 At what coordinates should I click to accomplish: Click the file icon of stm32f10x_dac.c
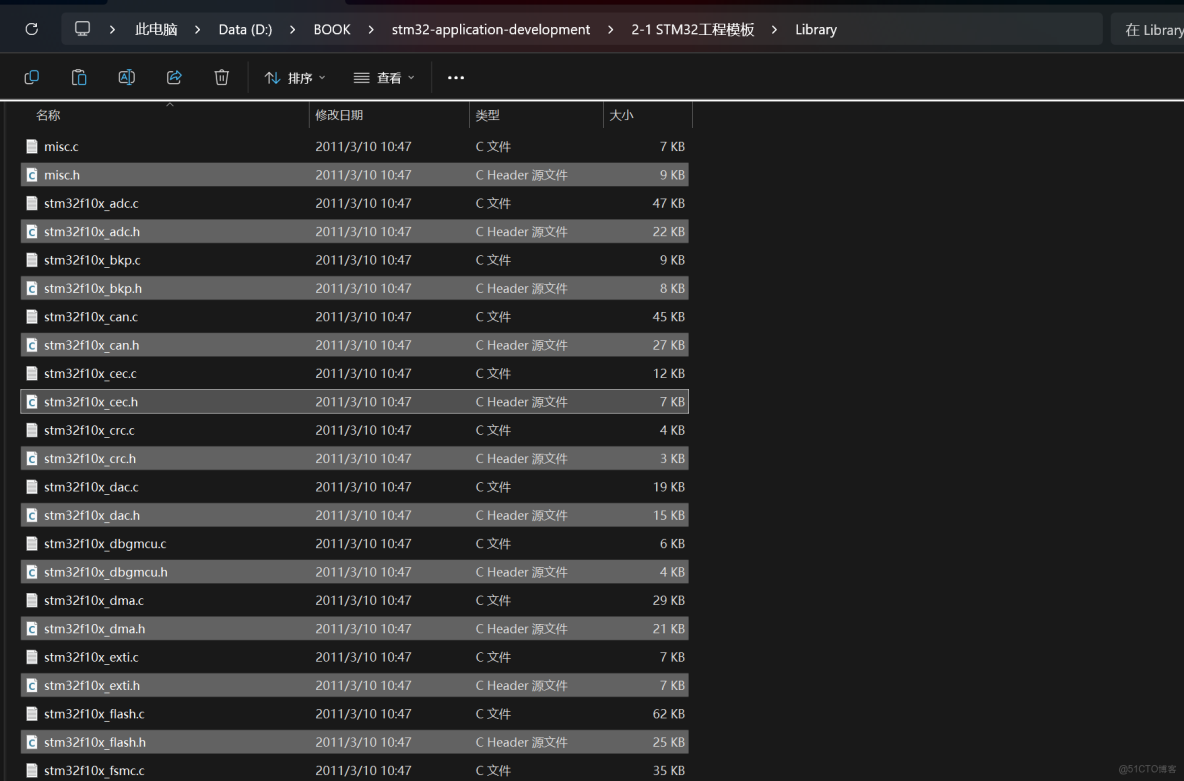(32, 487)
